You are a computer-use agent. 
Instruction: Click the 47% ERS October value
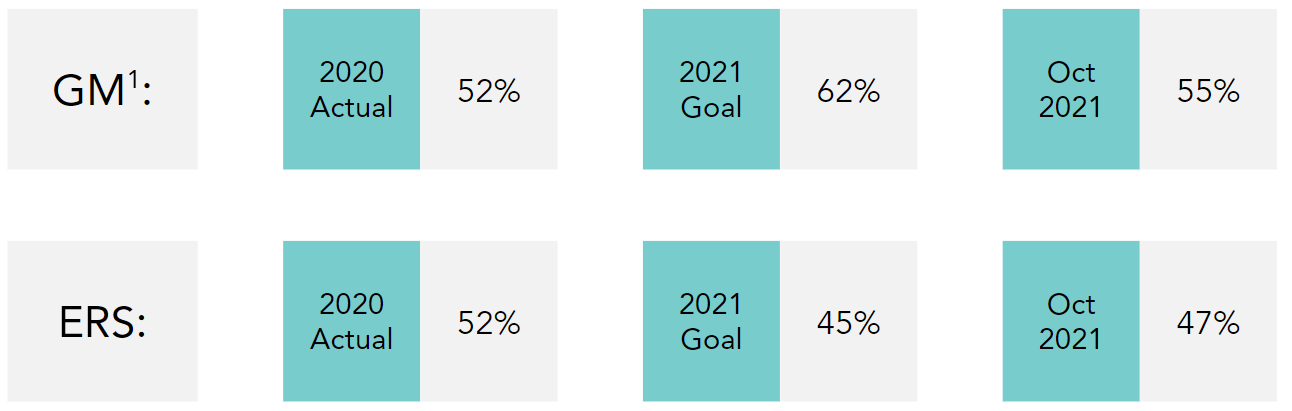pos(1208,323)
